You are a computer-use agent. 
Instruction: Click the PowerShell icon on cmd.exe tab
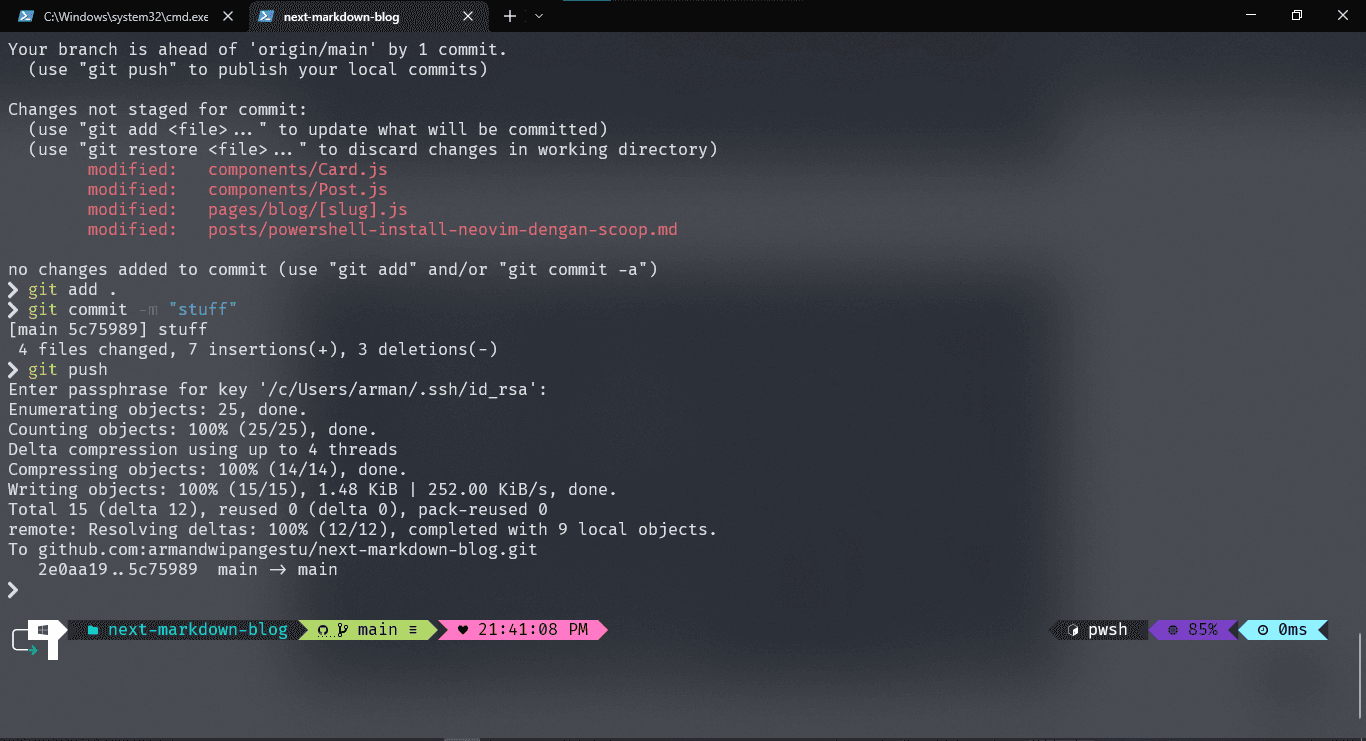coord(26,16)
